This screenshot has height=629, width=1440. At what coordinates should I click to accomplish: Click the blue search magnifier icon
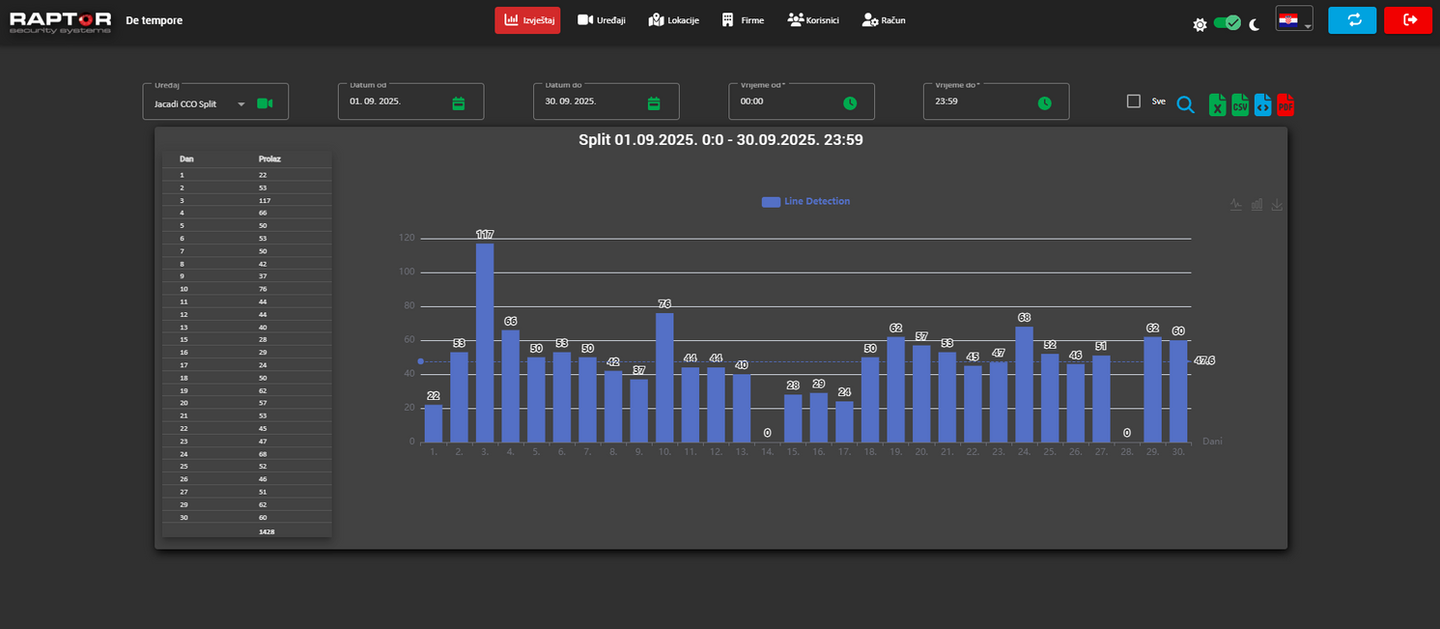point(1185,104)
